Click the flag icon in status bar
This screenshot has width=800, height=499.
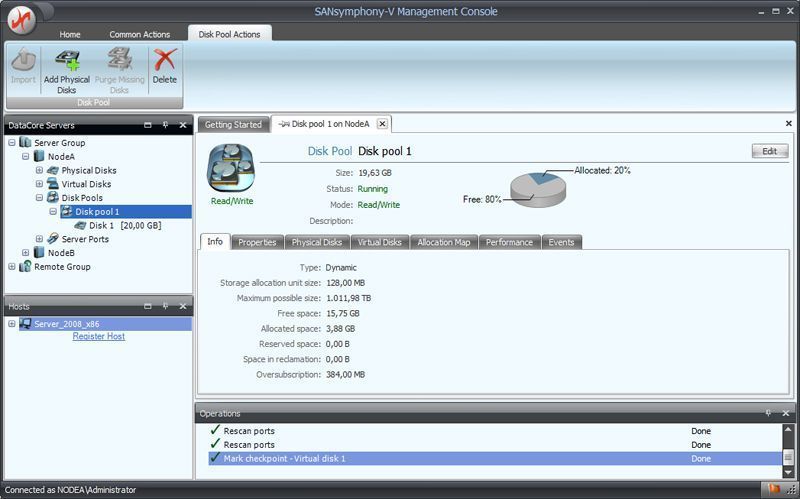[x=774, y=489]
